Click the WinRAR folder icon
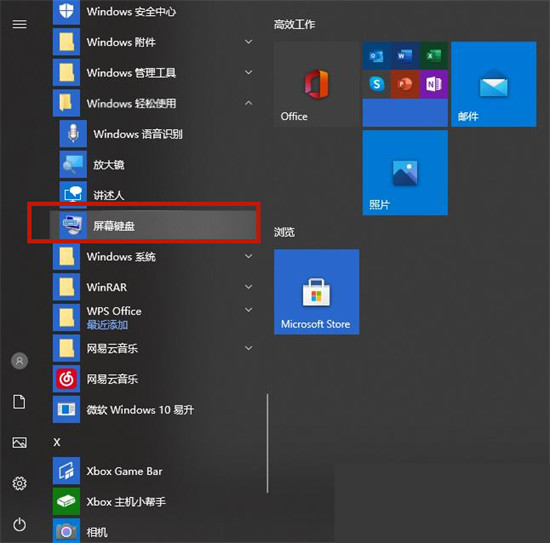The image size is (550, 543). 66,287
